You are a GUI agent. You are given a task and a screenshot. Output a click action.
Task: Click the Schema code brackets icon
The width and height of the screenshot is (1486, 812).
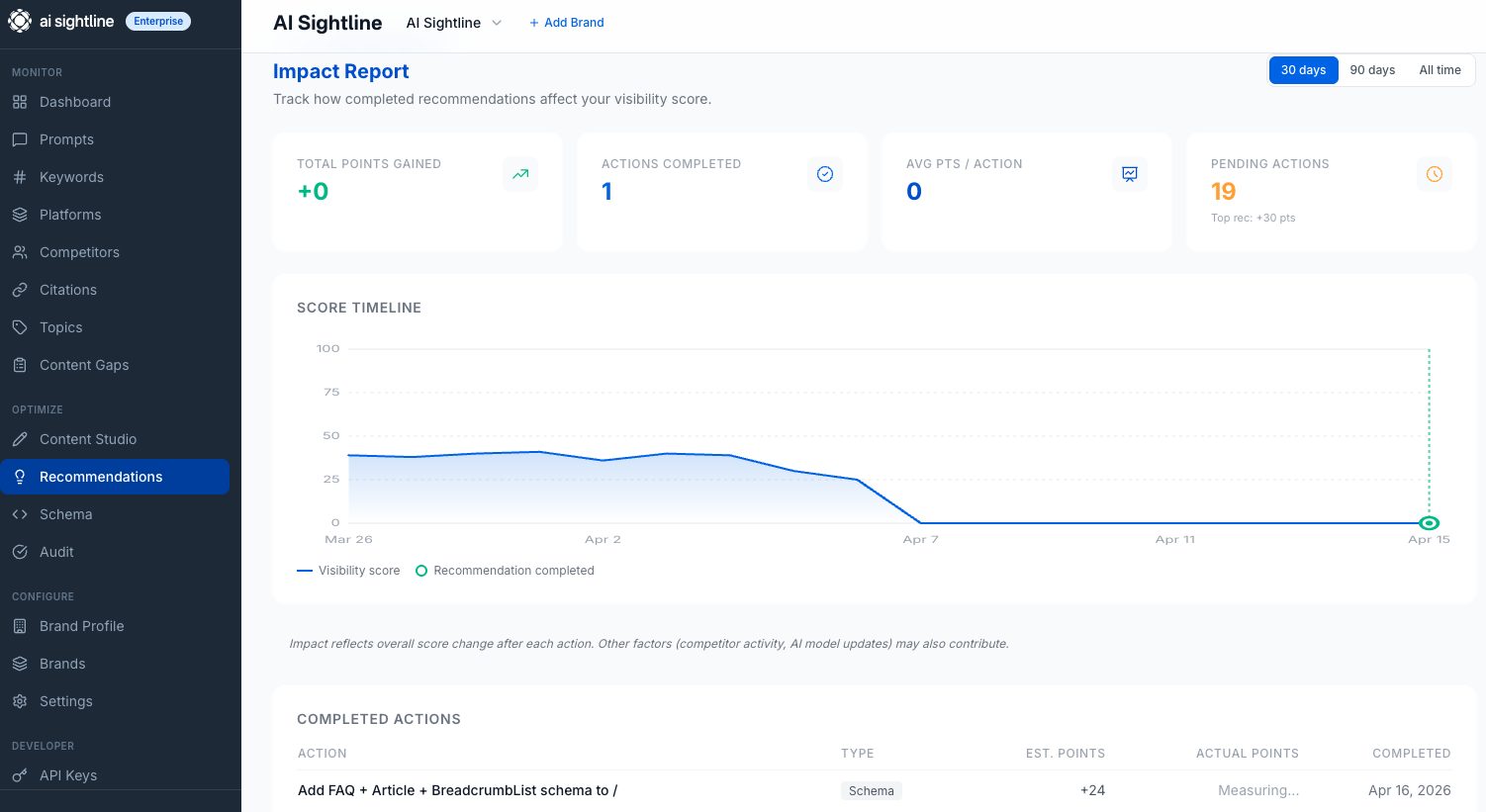(20, 514)
